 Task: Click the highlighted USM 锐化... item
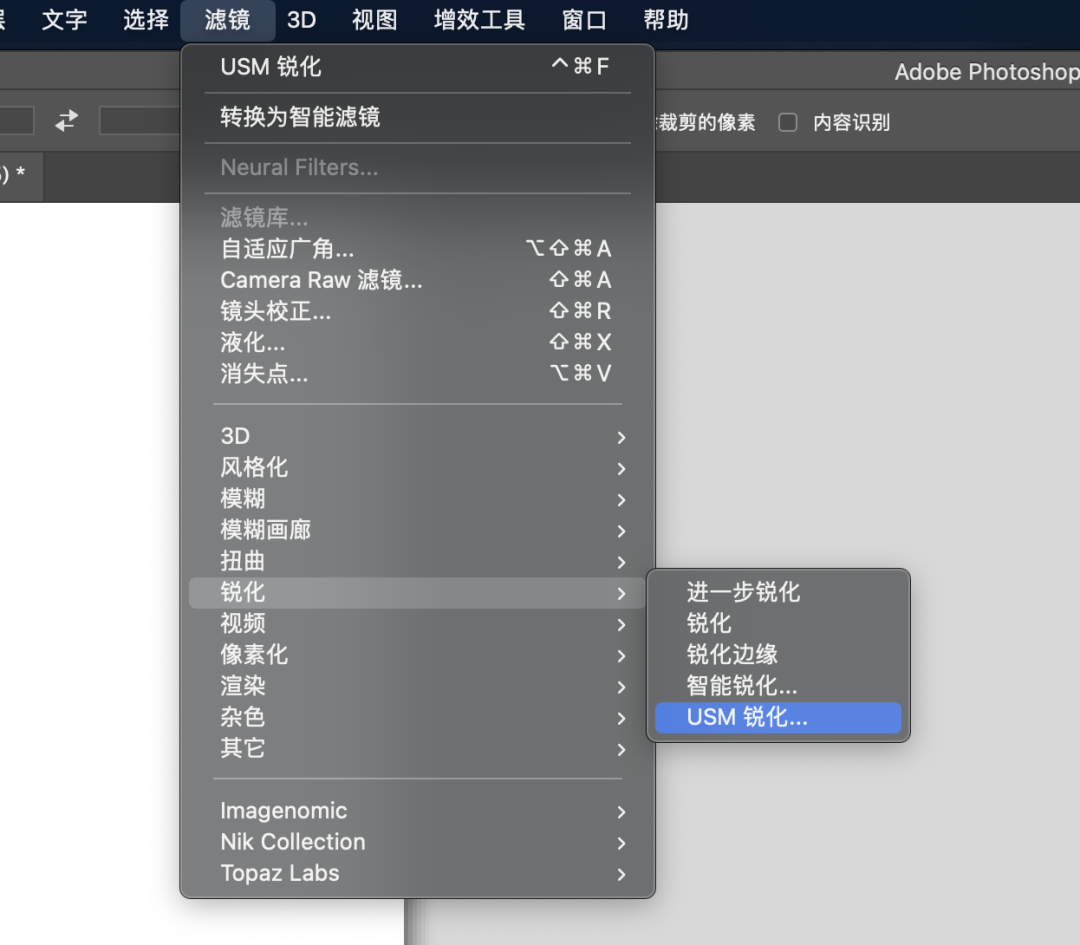point(778,718)
